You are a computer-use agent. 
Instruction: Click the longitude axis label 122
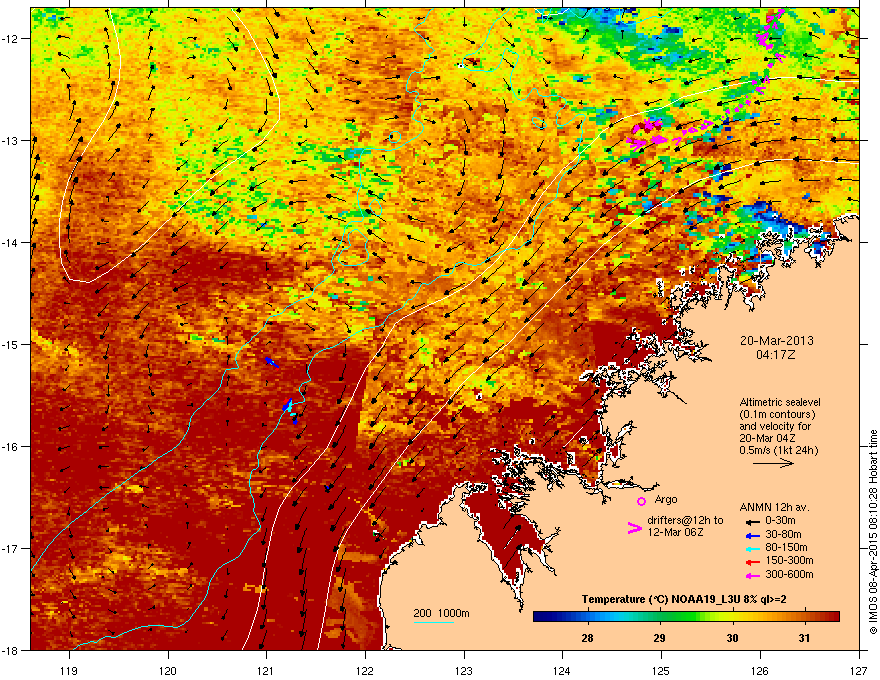click(365, 670)
